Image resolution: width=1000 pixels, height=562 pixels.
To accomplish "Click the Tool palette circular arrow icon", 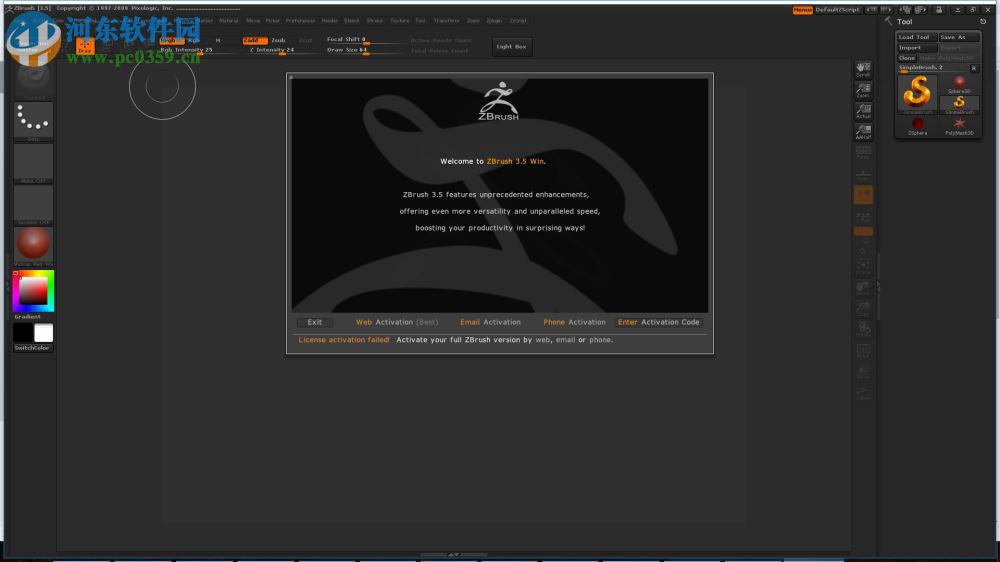I will click(983, 22).
